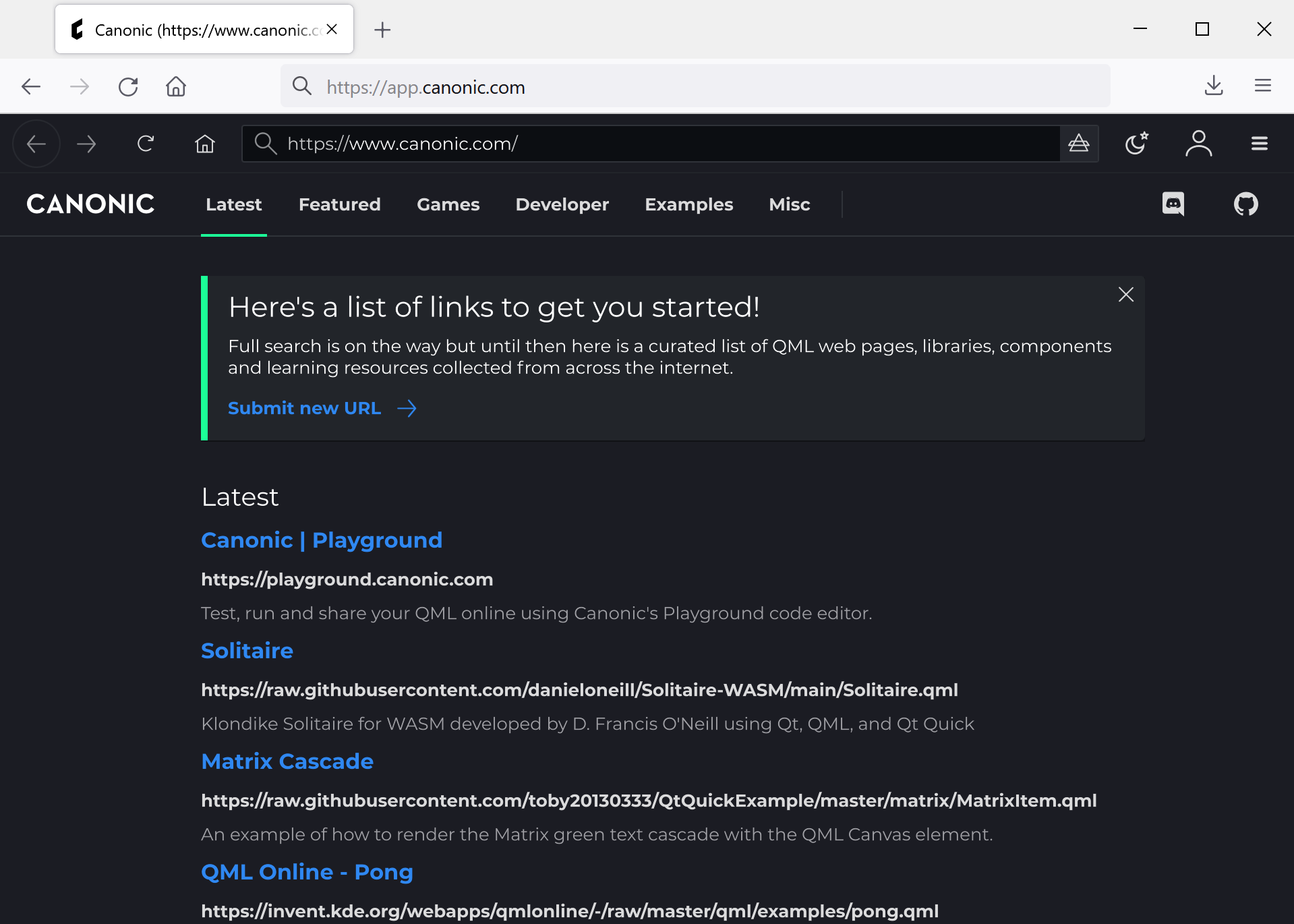The image size is (1294, 924).
Task: Open outer browser hamburger menu
Action: point(1263,86)
